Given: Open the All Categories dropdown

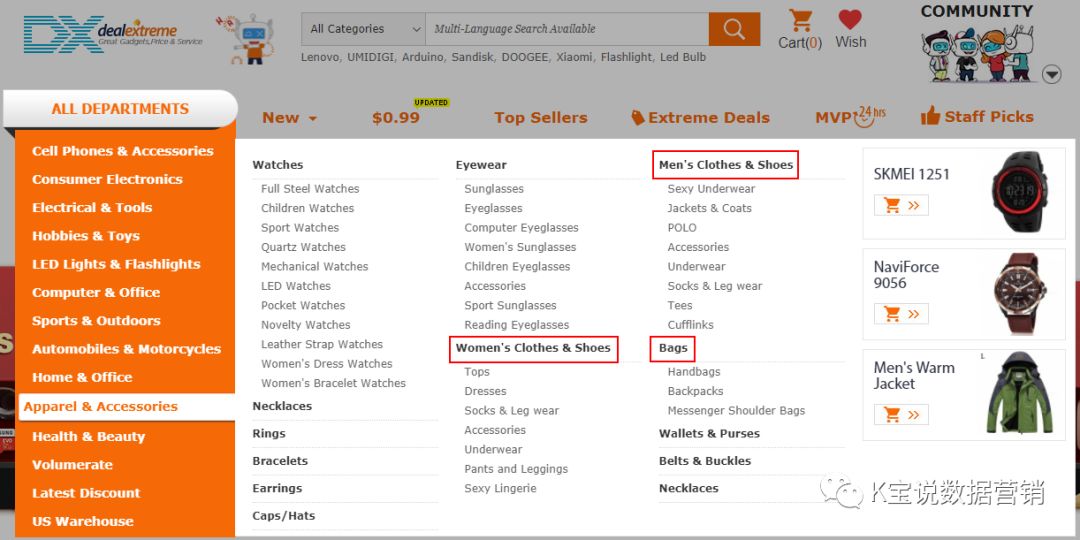Looking at the screenshot, I should click(364, 29).
